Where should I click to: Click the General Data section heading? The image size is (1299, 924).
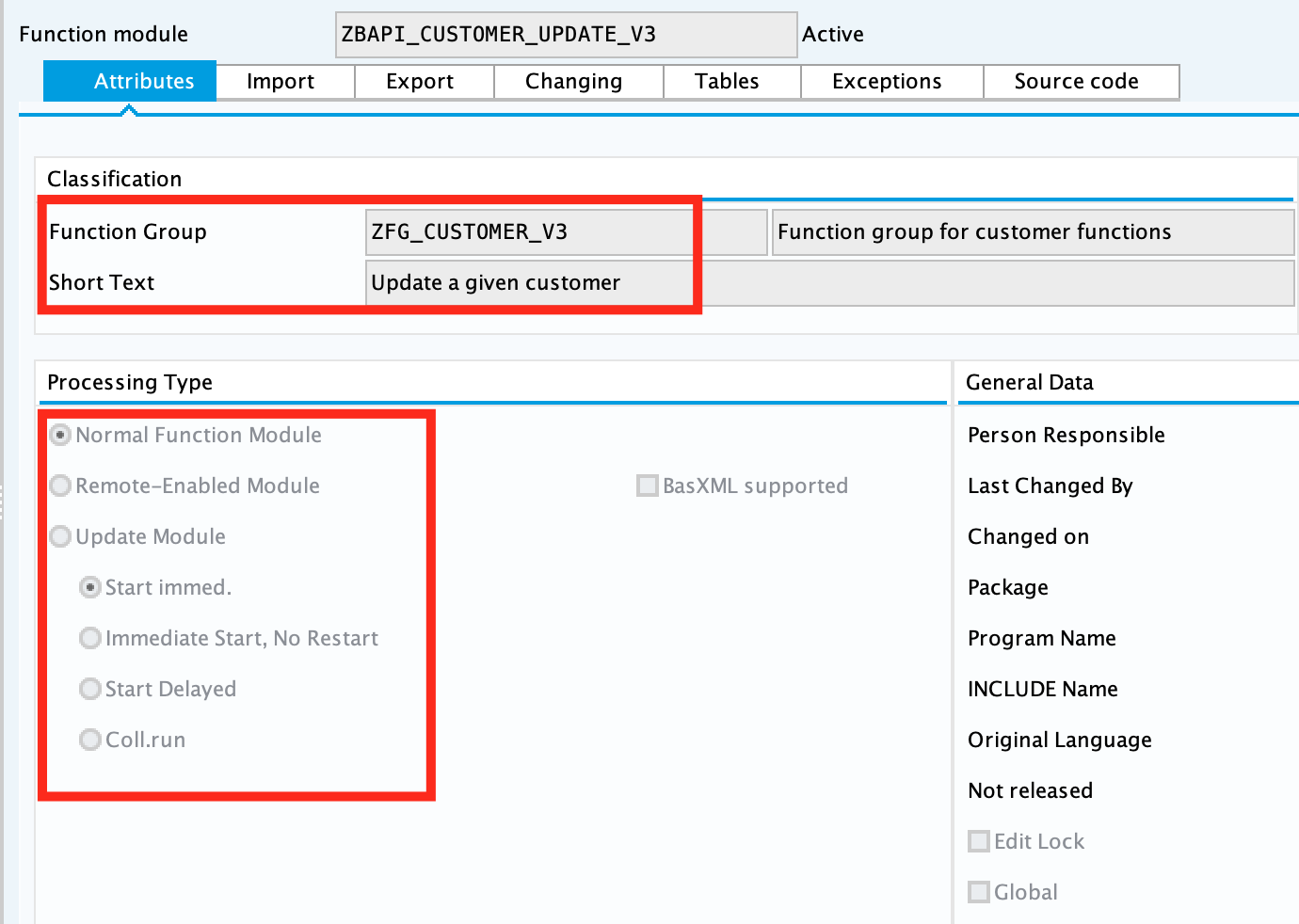[x=1030, y=382]
